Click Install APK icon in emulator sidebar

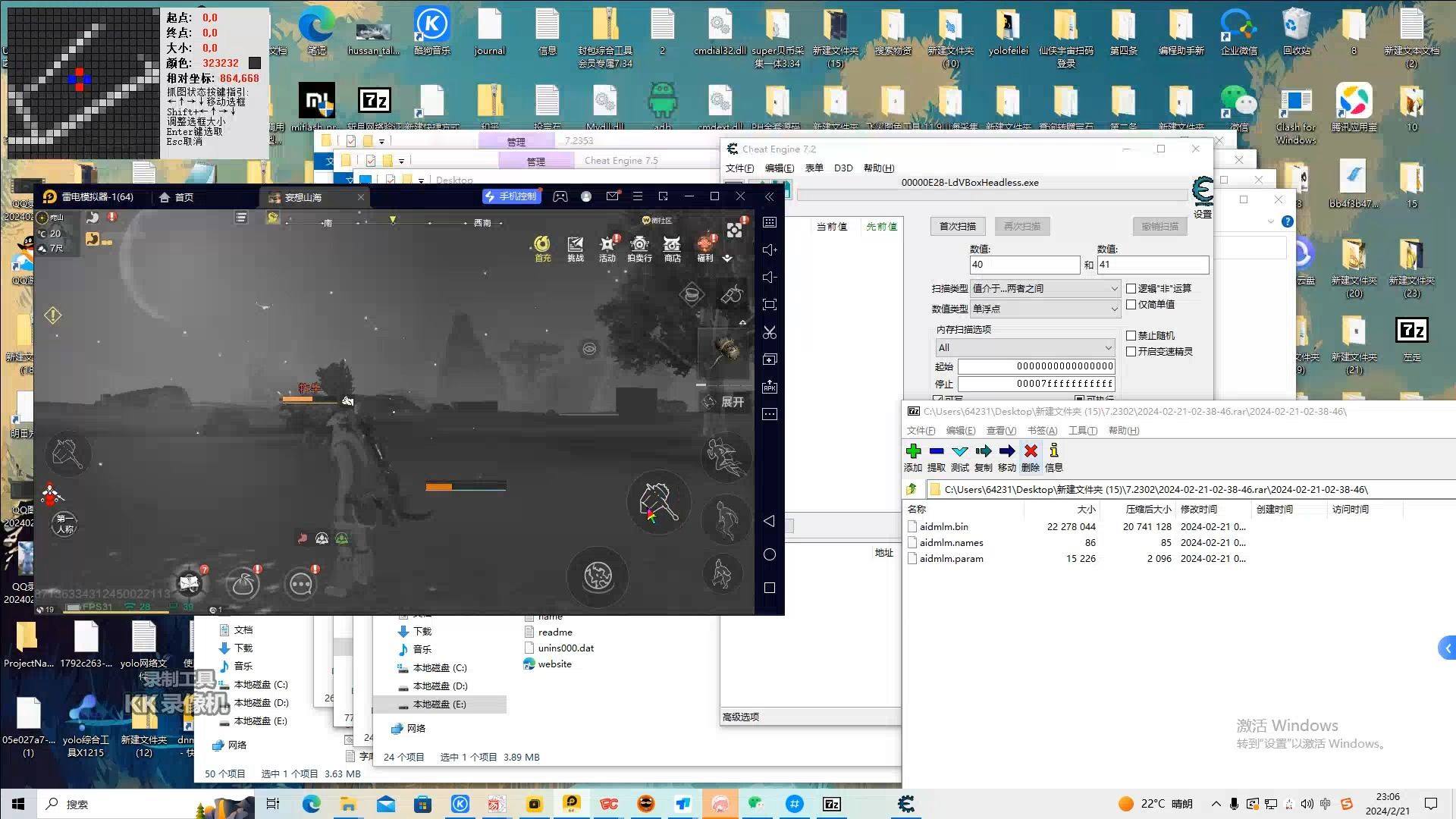click(770, 387)
